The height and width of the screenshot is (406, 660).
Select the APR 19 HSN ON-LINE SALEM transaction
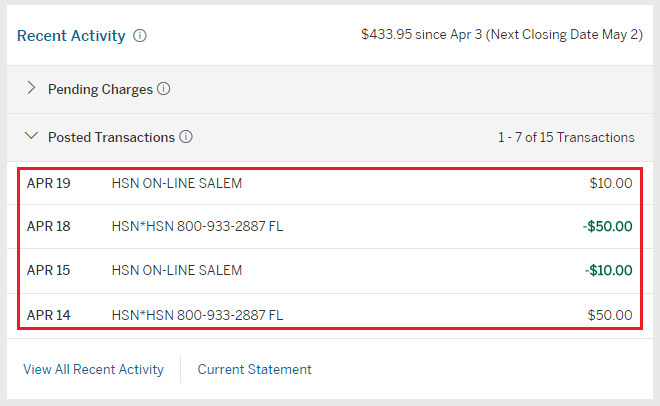(x=177, y=183)
